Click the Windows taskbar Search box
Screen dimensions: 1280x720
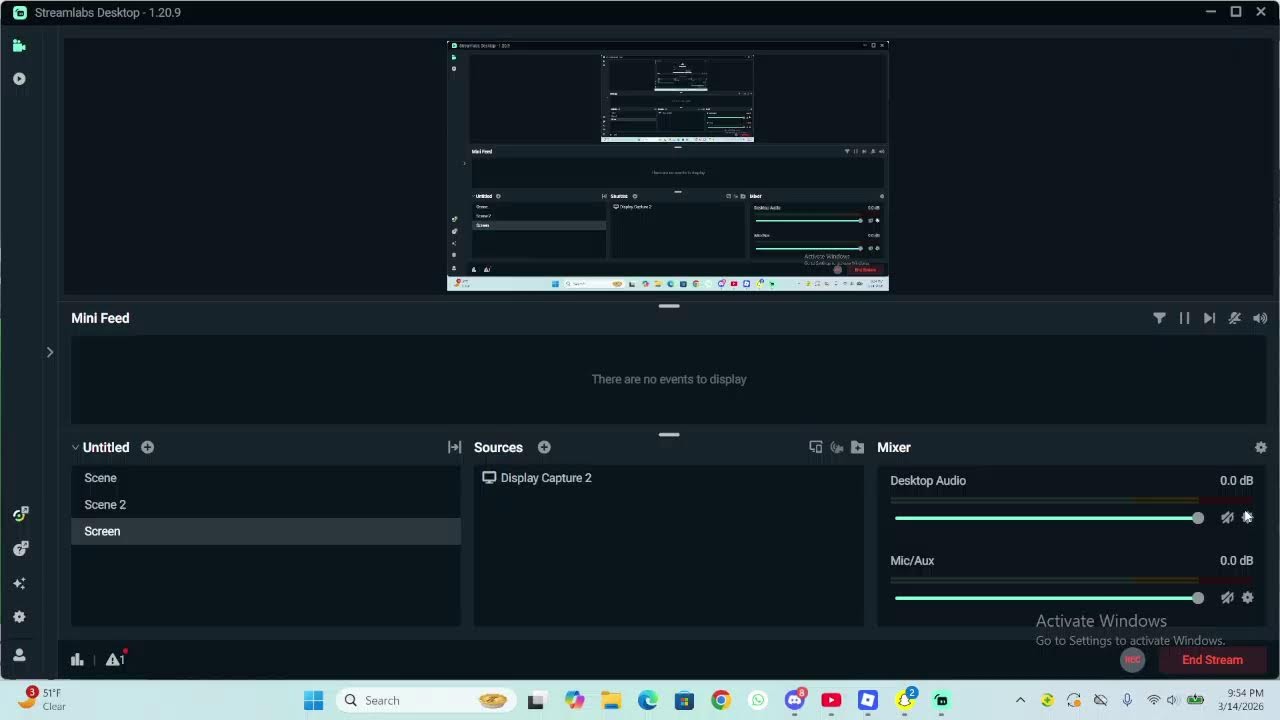click(x=427, y=700)
